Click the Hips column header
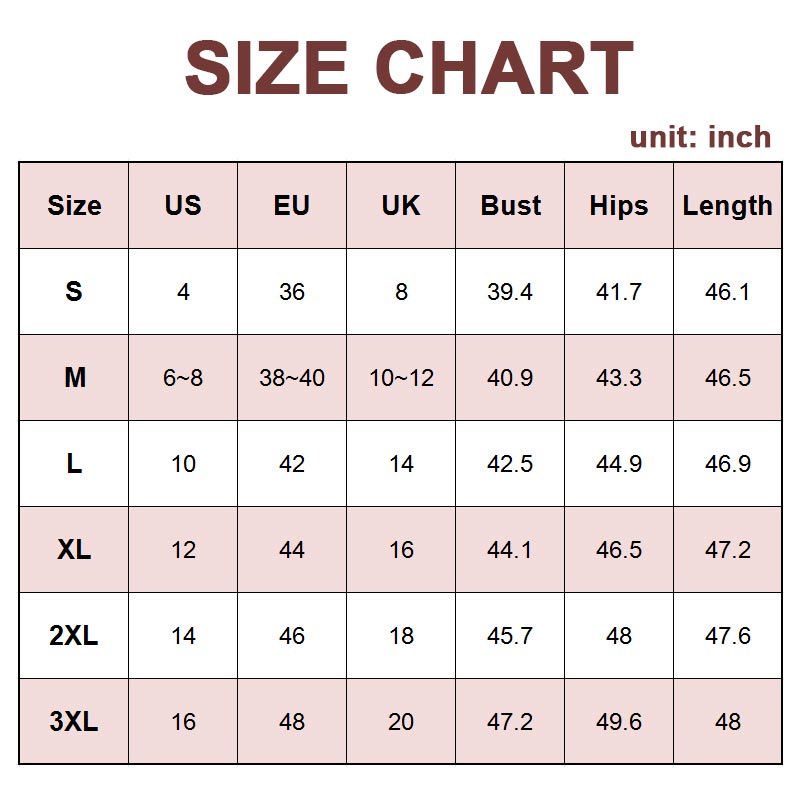The width and height of the screenshot is (800, 800). 619,206
